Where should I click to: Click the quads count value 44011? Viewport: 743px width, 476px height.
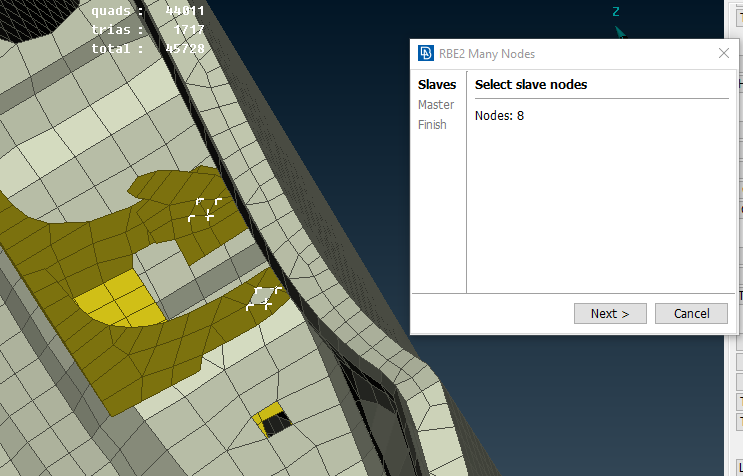pos(185,11)
